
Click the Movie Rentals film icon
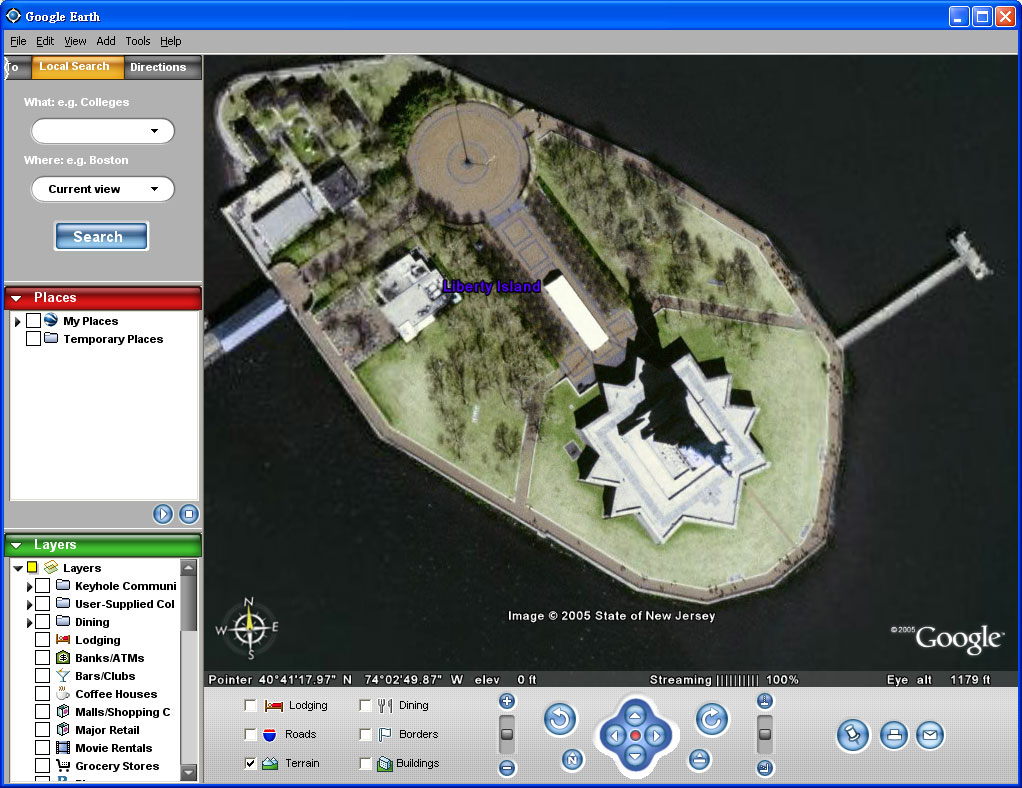[63, 748]
